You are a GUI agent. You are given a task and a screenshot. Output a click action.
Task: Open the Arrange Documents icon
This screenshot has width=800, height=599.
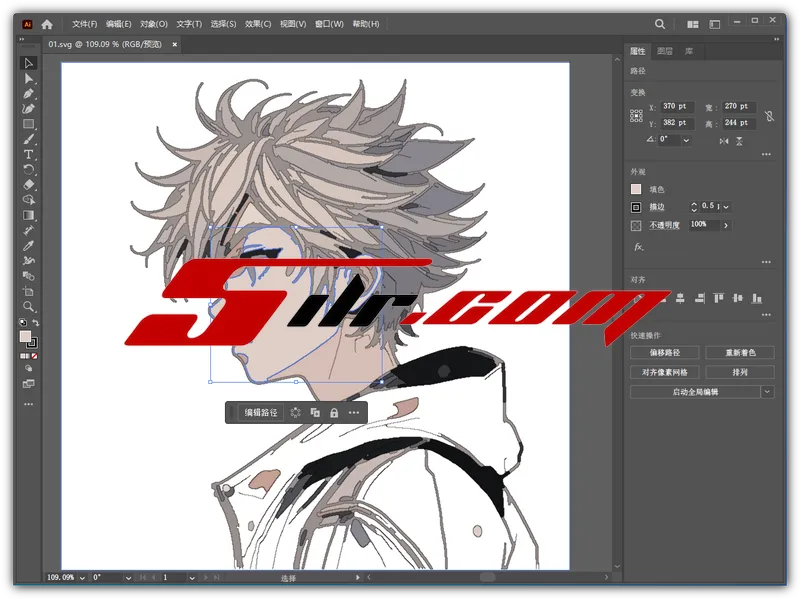tap(692, 24)
